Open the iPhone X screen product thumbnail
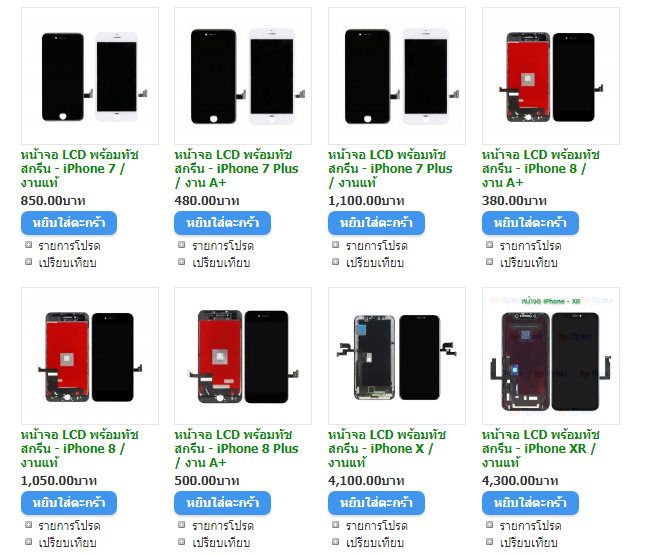This screenshot has width=657, height=555. click(x=397, y=356)
